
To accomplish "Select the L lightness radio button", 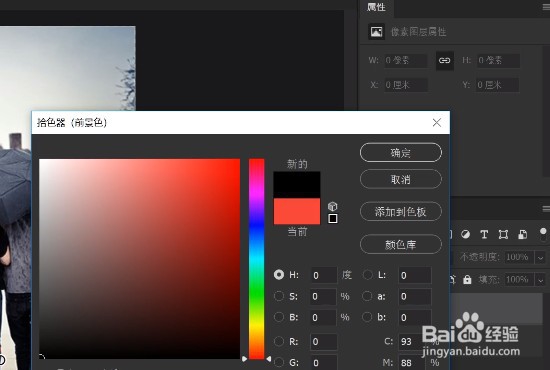I will (367, 275).
